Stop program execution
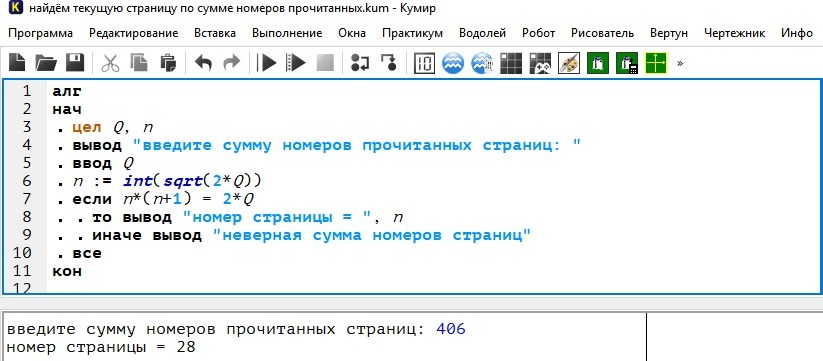Image resolution: width=823 pixels, height=361 pixels. (325, 63)
